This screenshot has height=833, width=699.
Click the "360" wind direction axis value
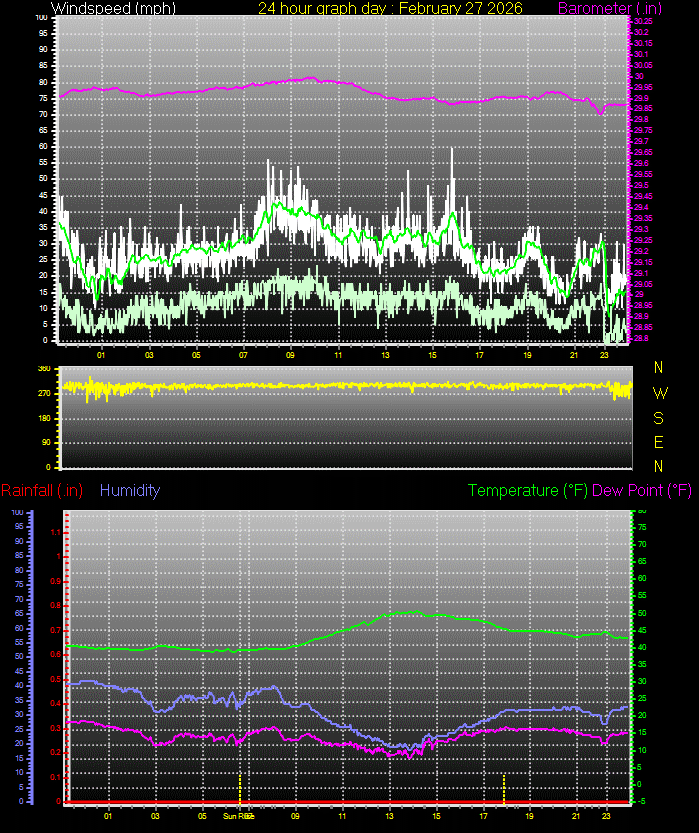(x=45, y=369)
